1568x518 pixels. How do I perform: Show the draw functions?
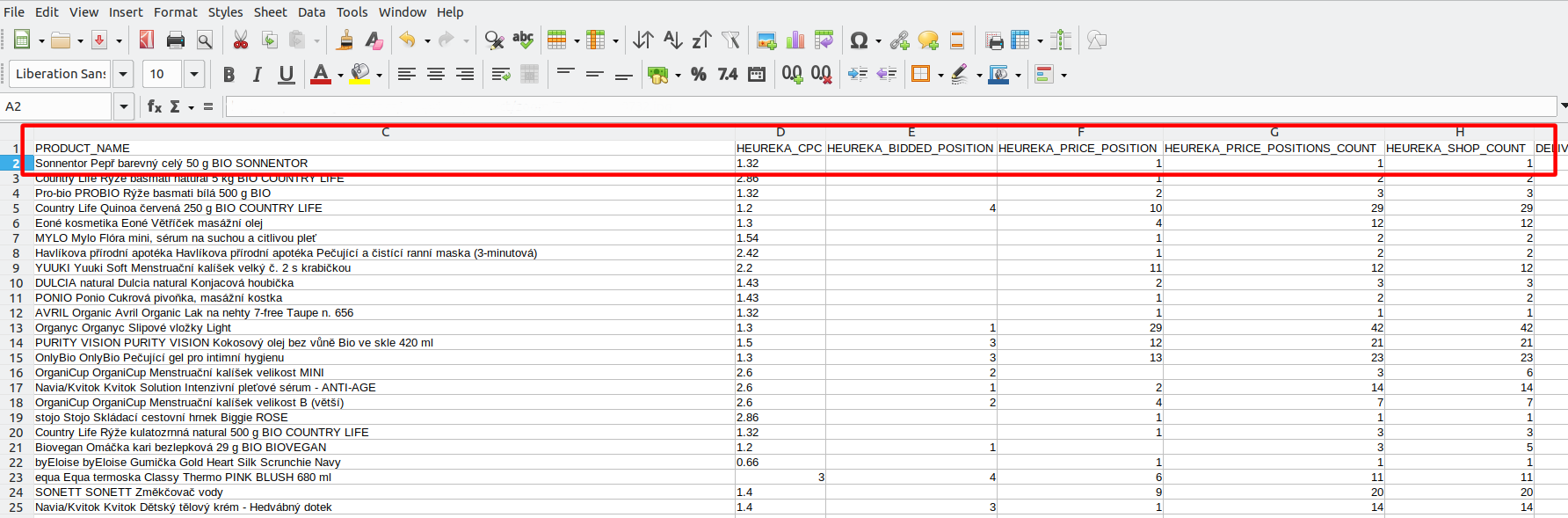[x=1096, y=40]
